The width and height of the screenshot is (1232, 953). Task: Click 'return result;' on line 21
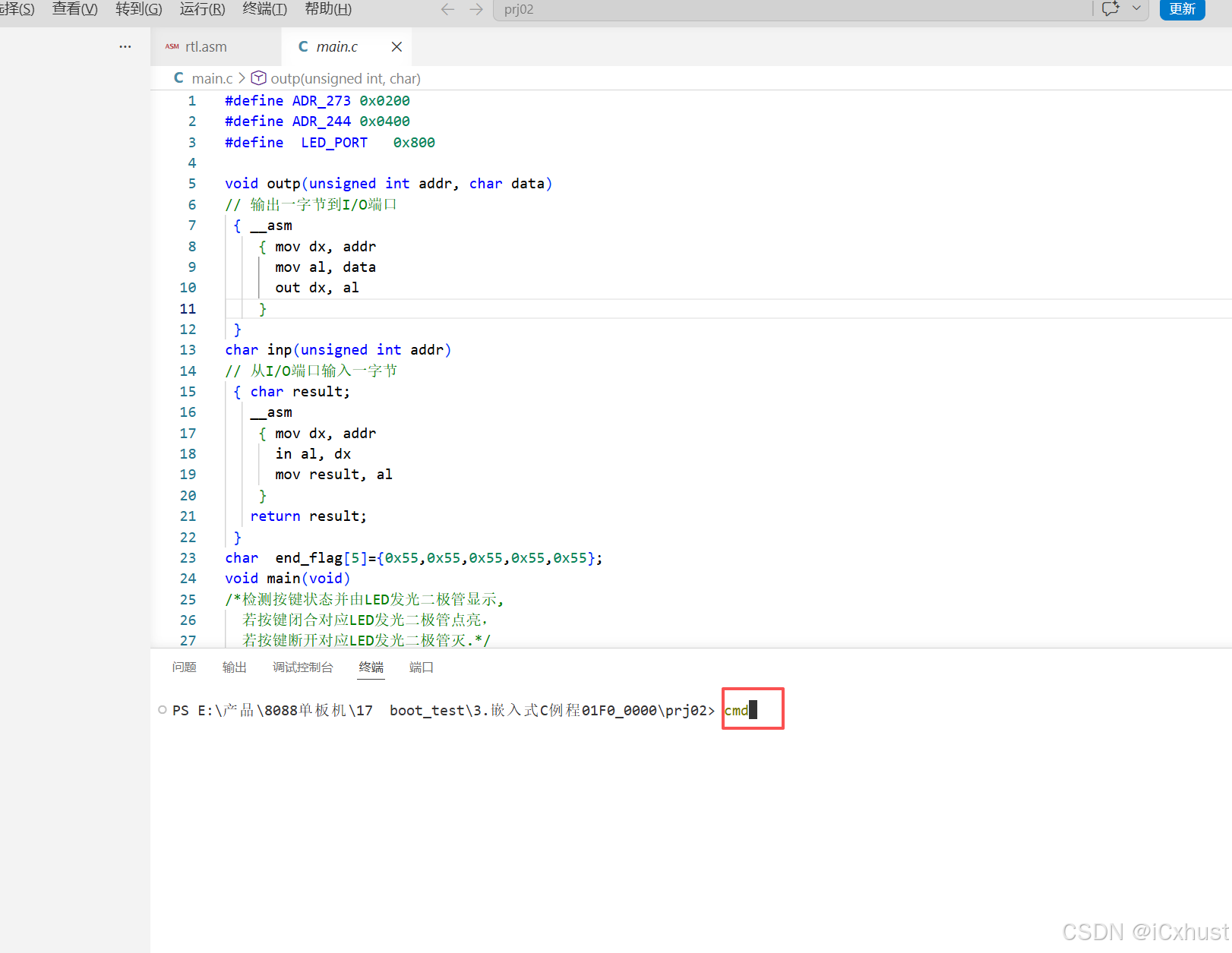click(308, 516)
